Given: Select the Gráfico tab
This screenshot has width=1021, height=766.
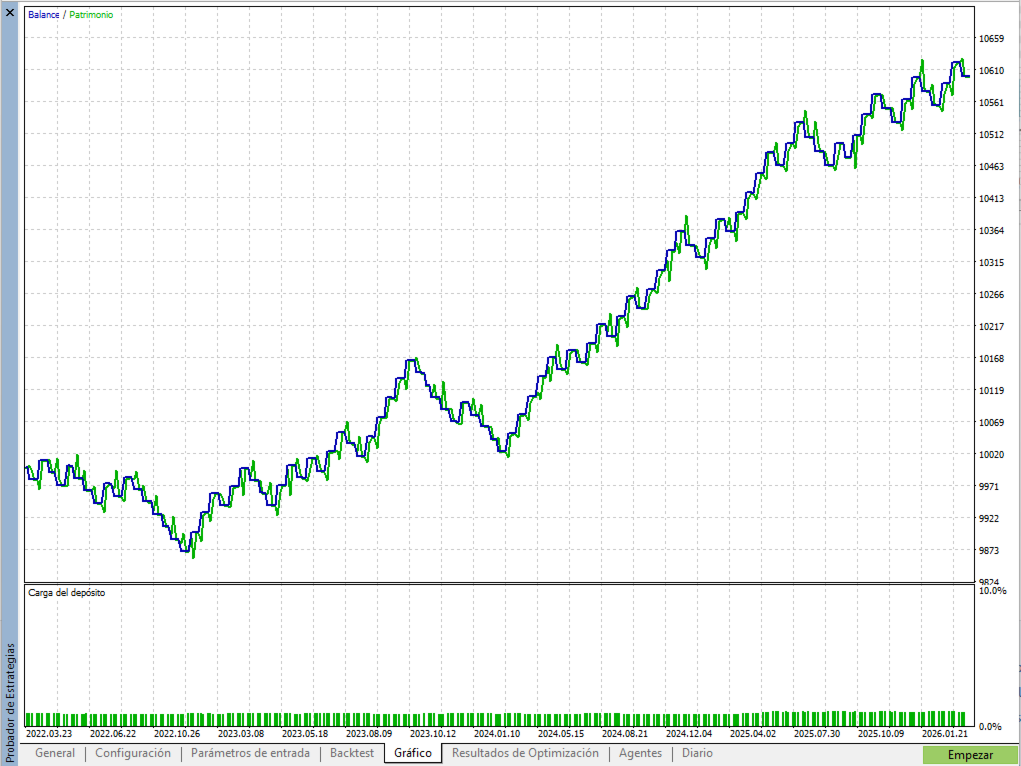Looking at the screenshot, I should 413,753.
